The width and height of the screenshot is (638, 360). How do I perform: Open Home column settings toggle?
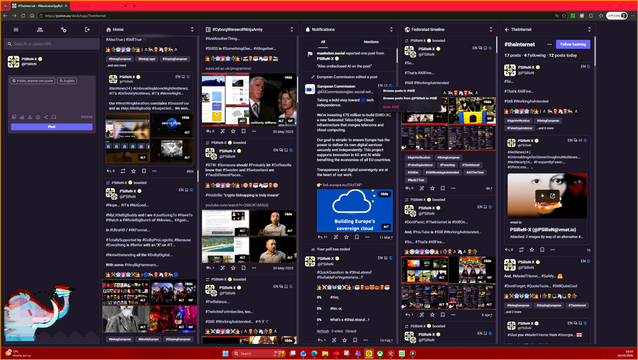192,30
